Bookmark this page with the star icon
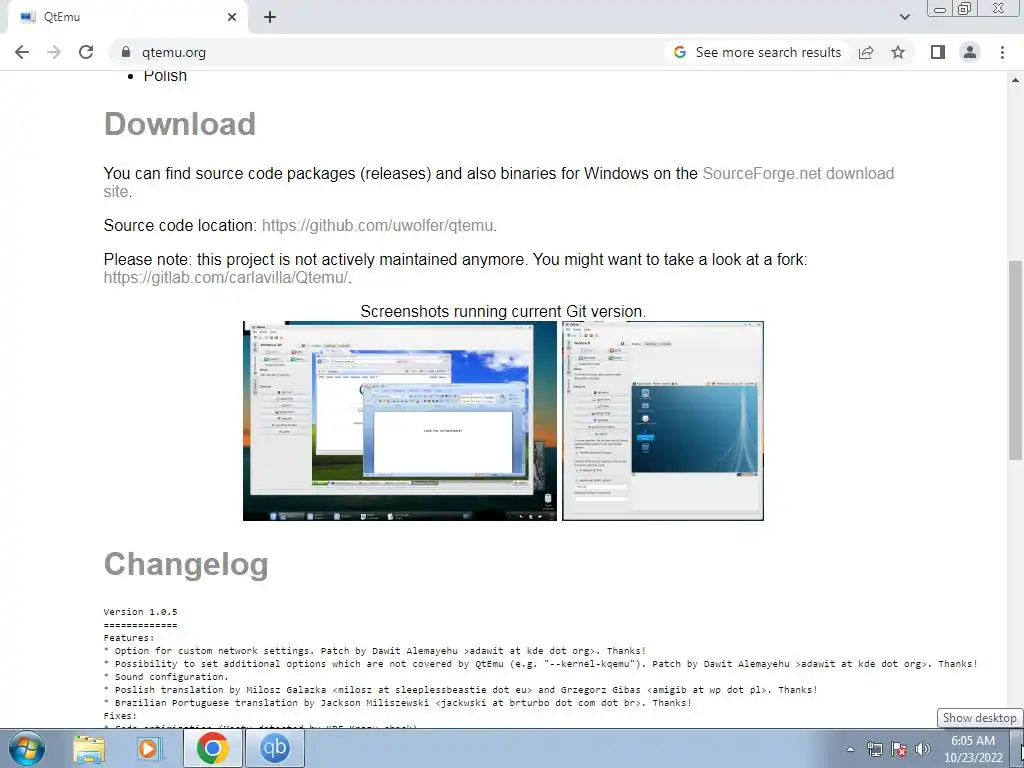 click(x=898, y=52)
